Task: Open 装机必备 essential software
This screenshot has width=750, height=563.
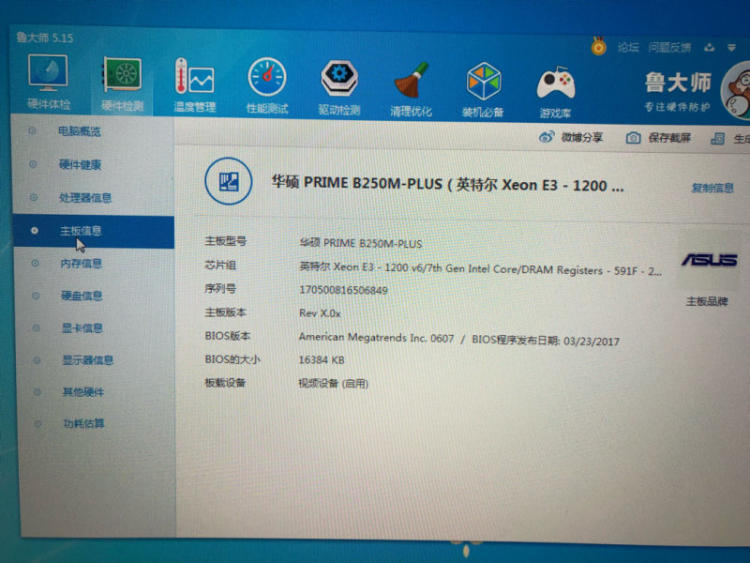Action: [483, 90]
